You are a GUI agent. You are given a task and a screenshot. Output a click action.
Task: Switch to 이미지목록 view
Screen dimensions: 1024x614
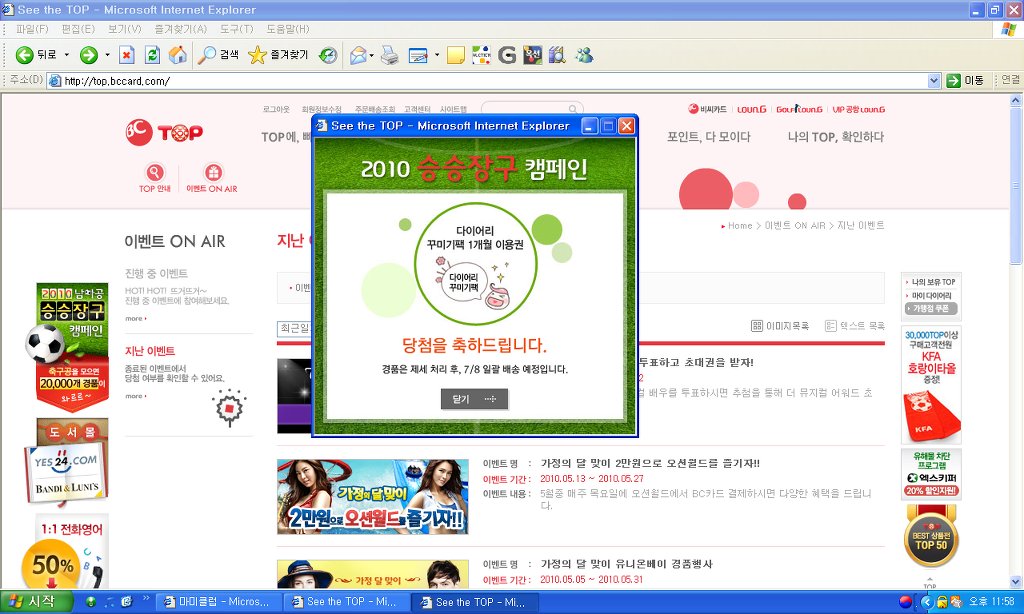(x=780, y=325)
